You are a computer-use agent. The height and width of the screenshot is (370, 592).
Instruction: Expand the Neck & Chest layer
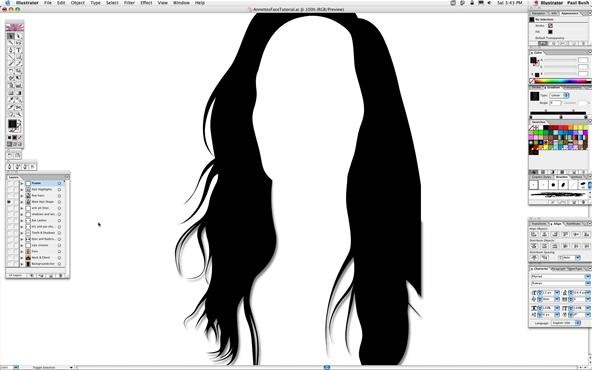tap(22, 258)
